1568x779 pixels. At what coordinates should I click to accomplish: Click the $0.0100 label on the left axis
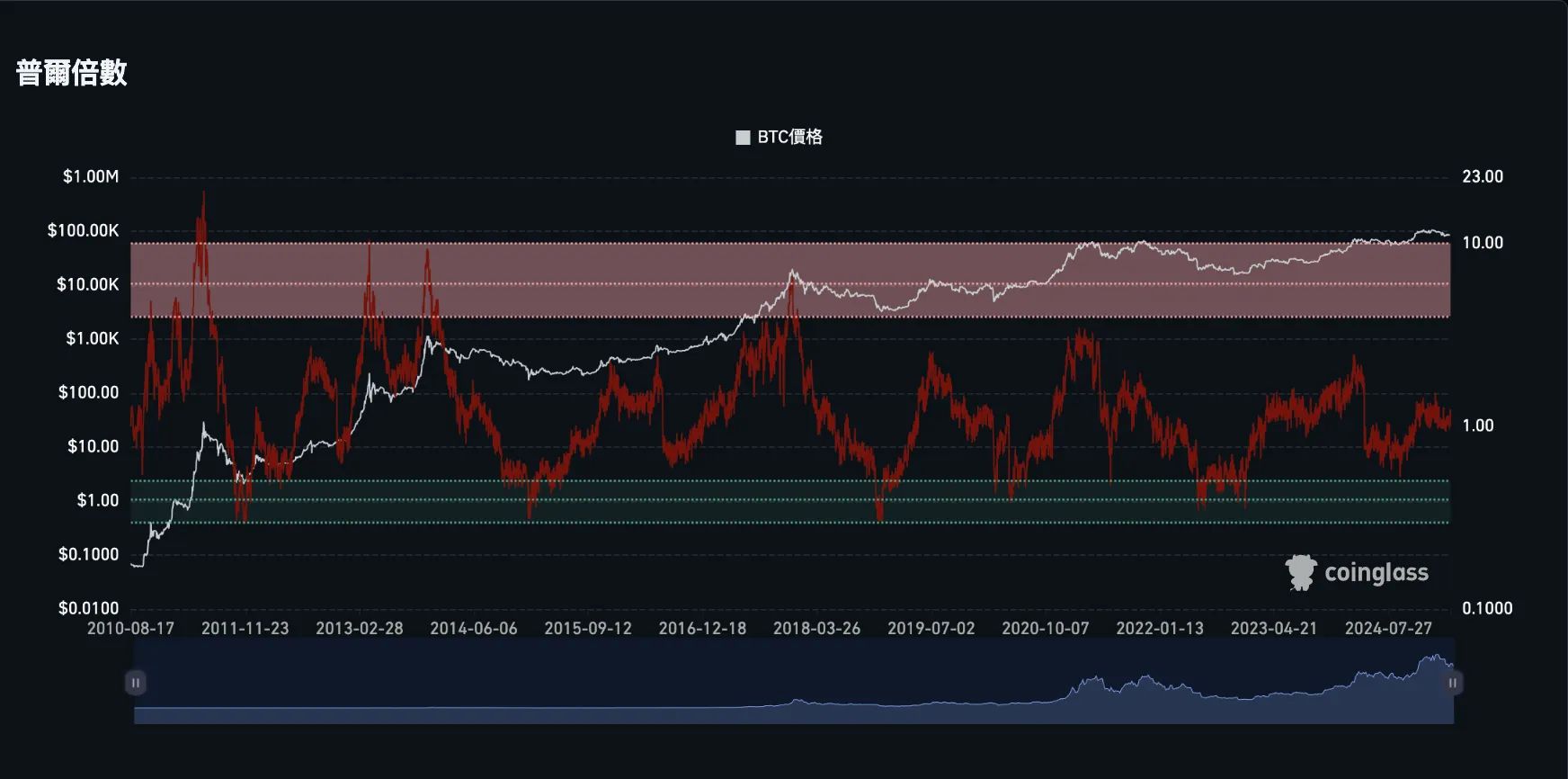coord(88,608)
